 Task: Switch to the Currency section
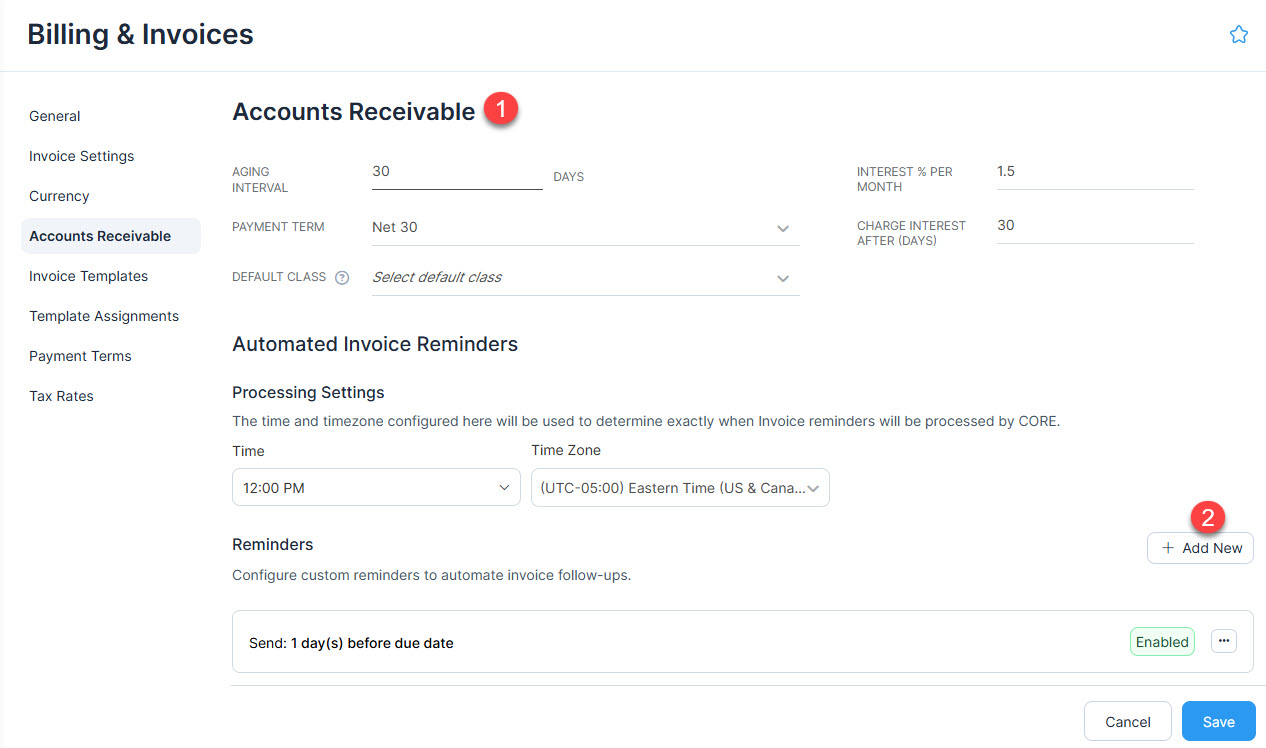(x=59, y=196)
